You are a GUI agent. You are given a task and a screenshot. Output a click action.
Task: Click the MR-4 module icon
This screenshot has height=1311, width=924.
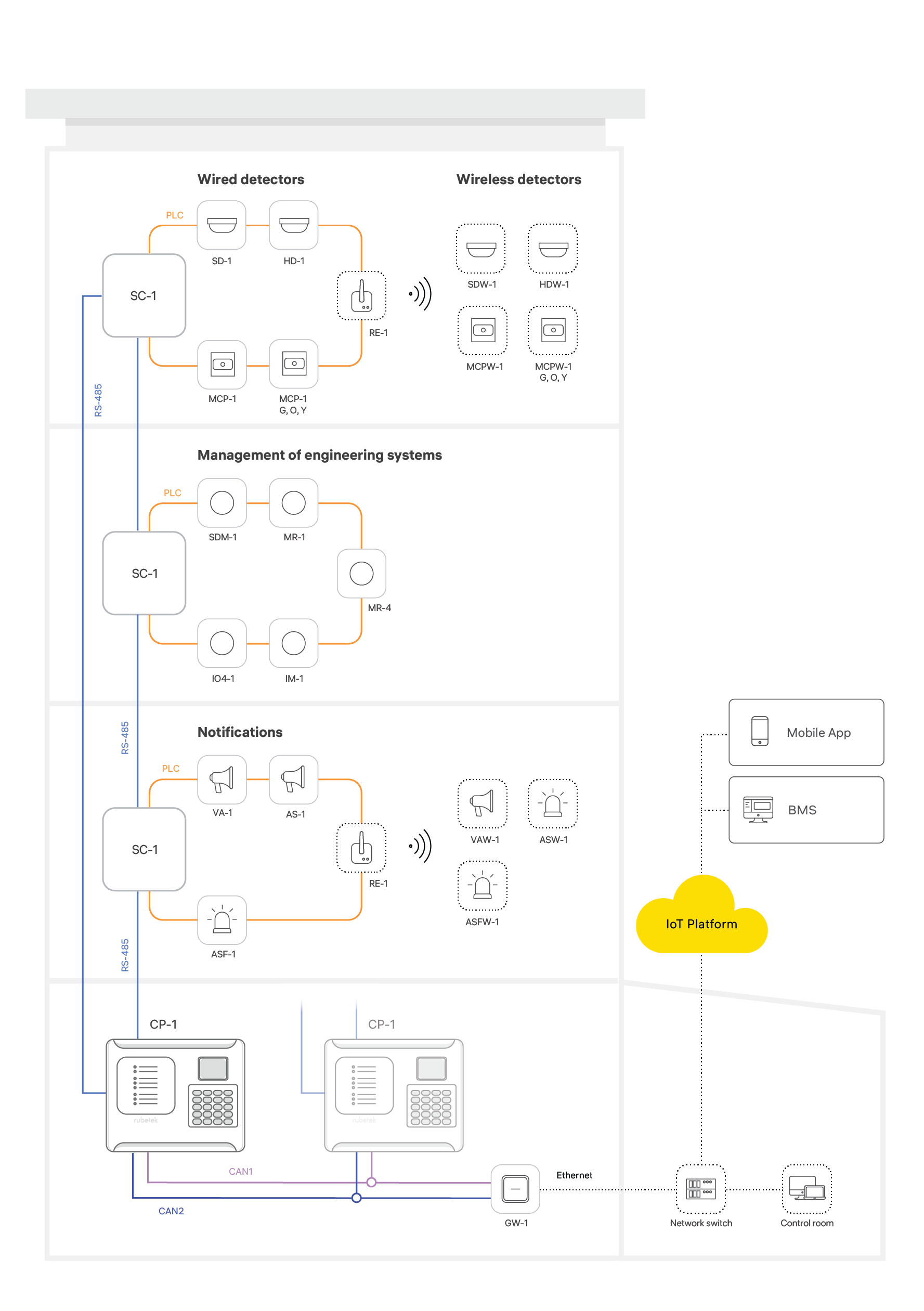[361, 574]
